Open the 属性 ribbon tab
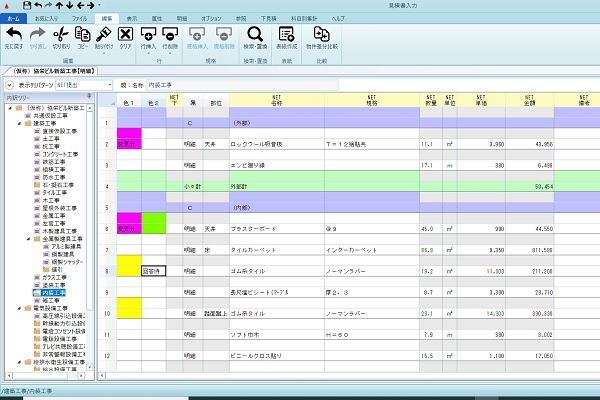The image size is (600, 400). 157,18
